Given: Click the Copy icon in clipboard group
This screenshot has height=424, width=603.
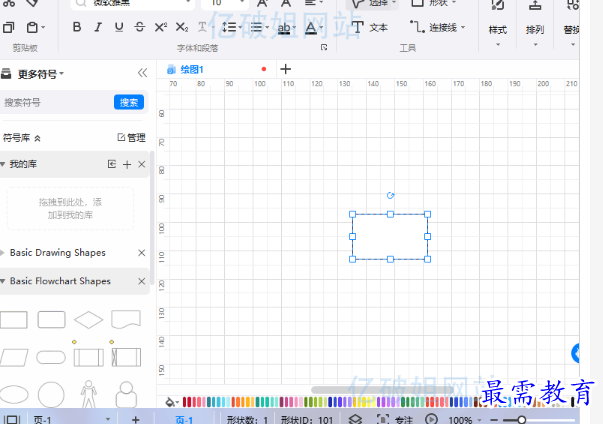Looking at the screenshot, I should 8,28.
